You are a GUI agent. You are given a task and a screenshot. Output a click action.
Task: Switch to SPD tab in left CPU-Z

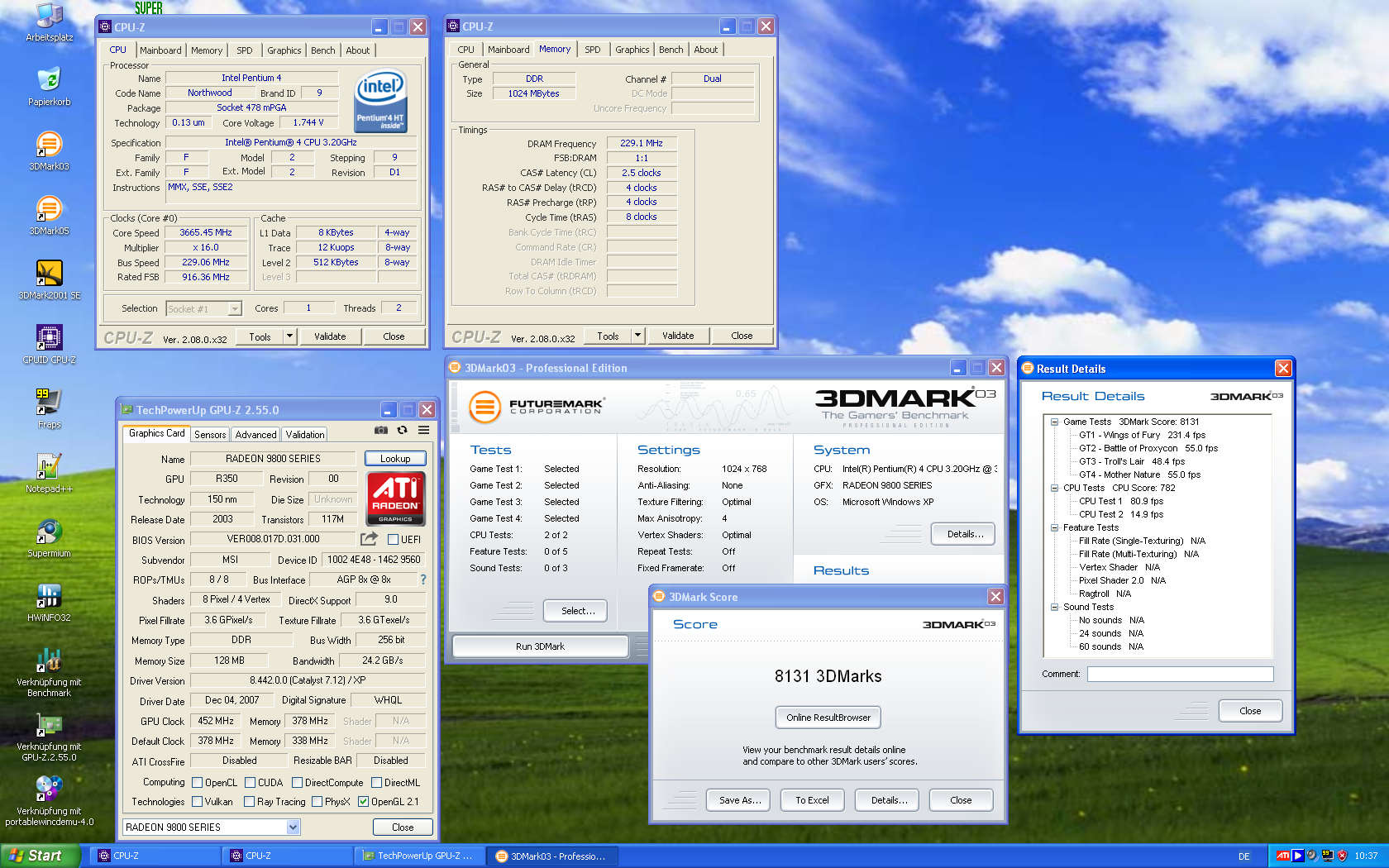pos(245,50)
